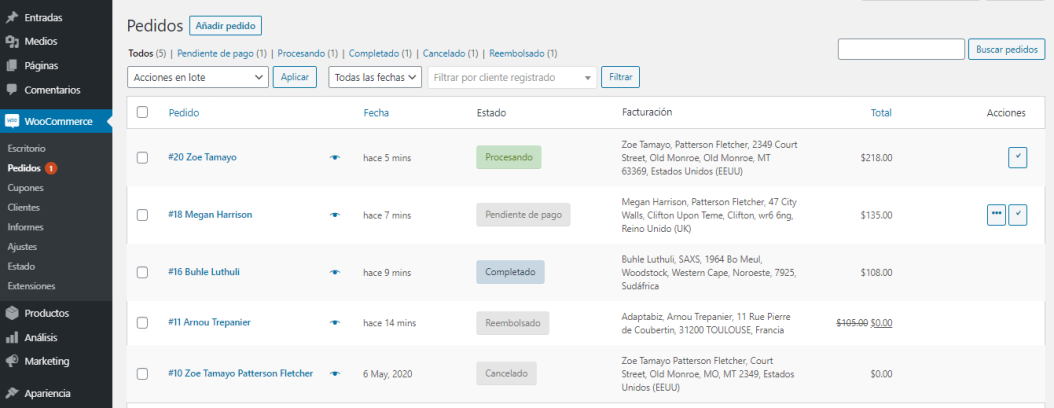Open order link #10 Zoe Tamayo Patterson Fletcher
Viewport: 1054px width, 408px height.
[240, 373]
